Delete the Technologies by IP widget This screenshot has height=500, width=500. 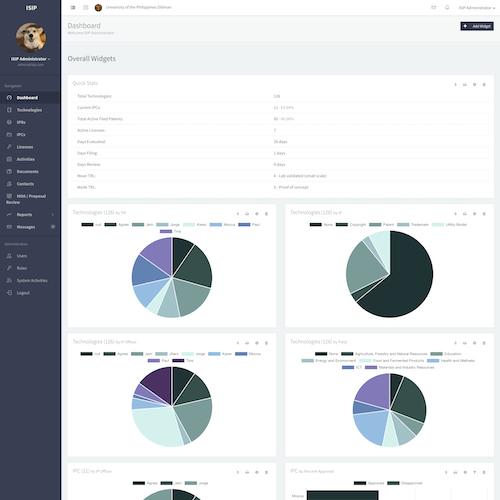click(x=484, y=214)
